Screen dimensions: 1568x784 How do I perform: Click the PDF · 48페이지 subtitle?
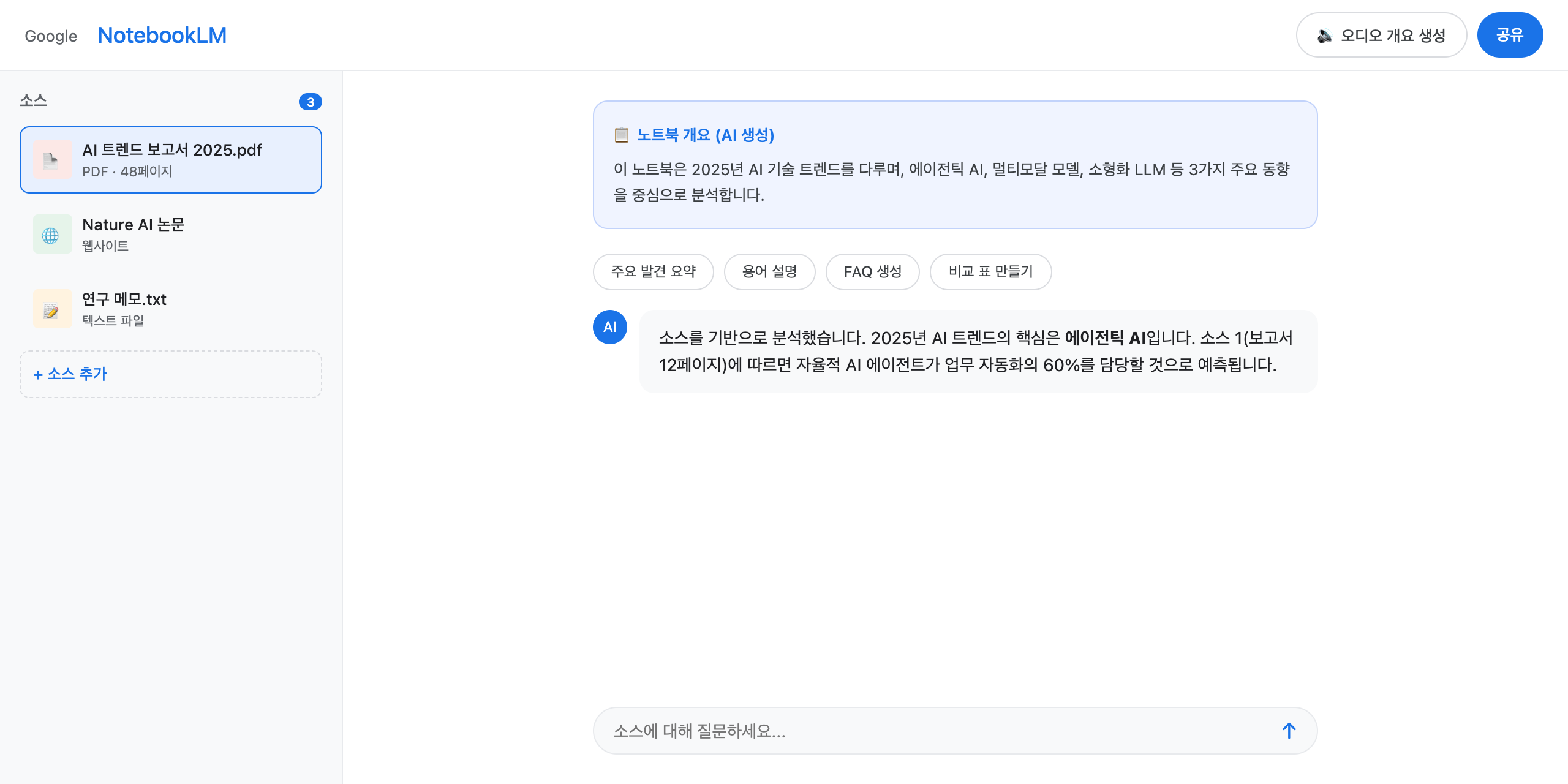coord(127,171)
